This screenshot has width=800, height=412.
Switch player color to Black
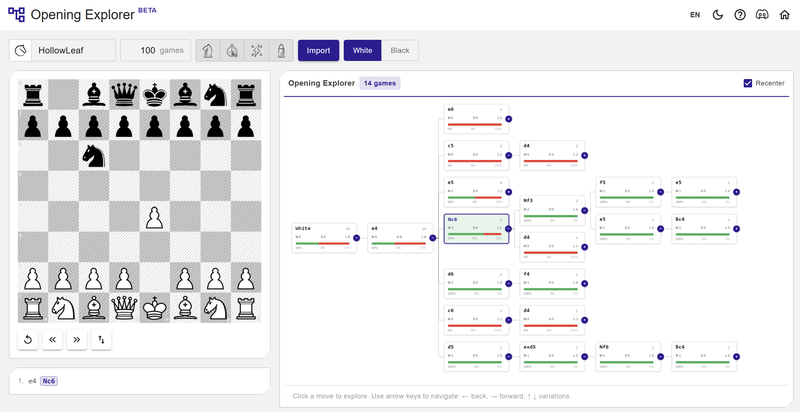tap(400, 50)
